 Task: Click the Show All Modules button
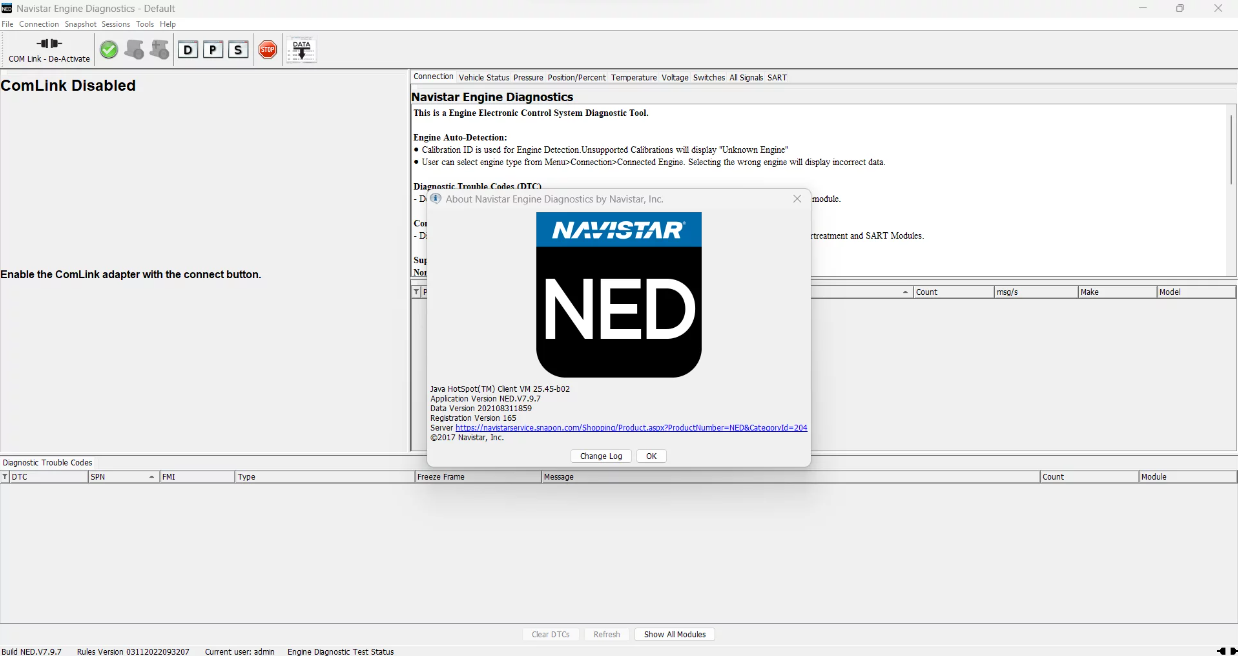click(674, 634)
